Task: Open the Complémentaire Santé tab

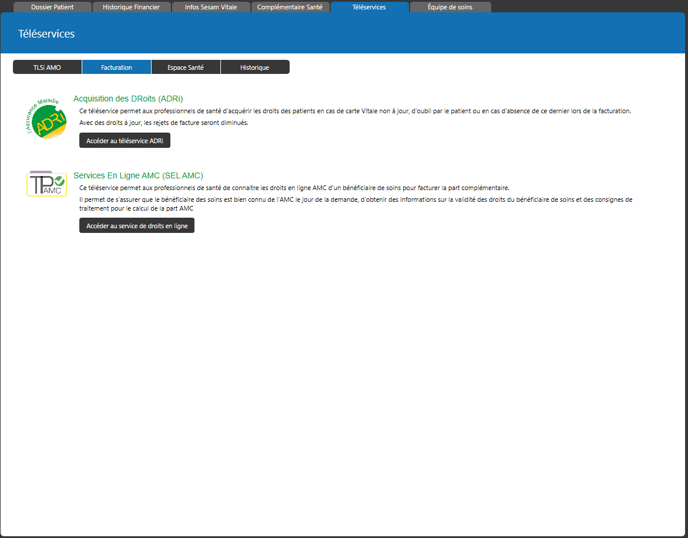Action: click(290, 7)
